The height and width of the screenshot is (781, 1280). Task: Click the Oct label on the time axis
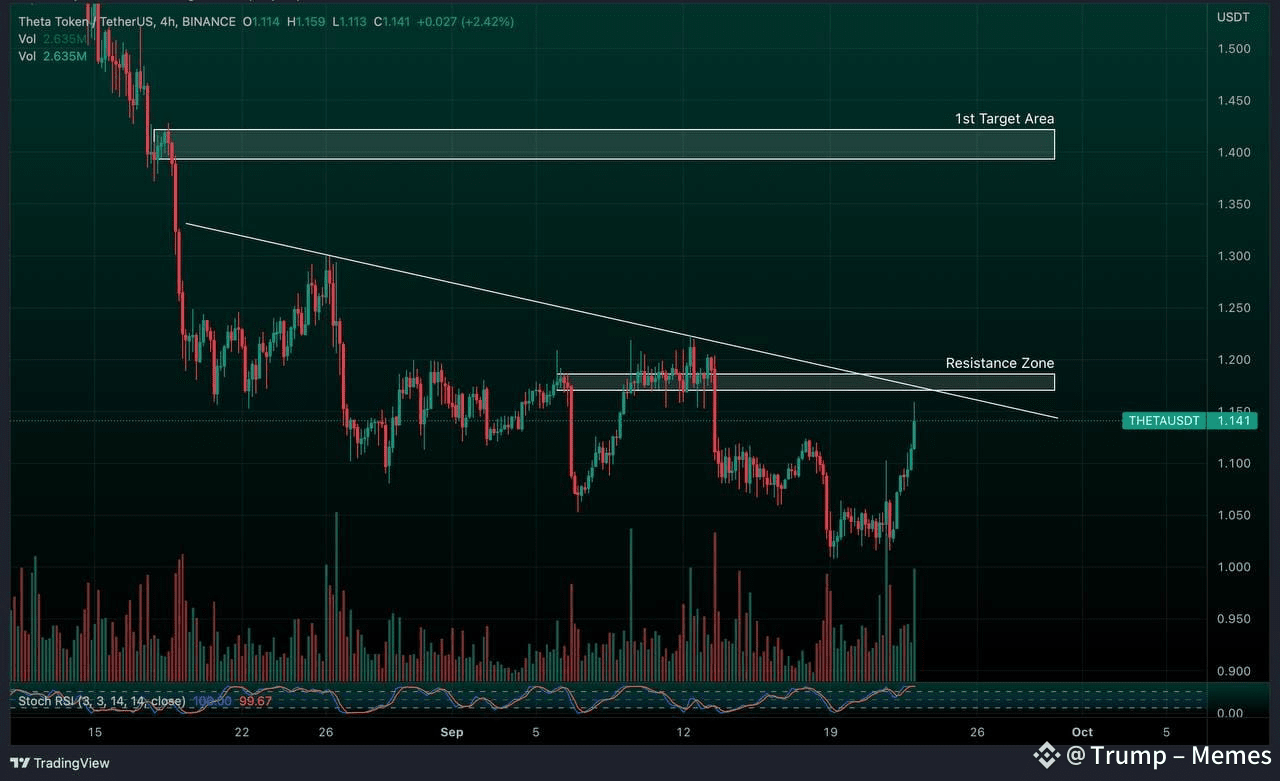[1082, 732]
